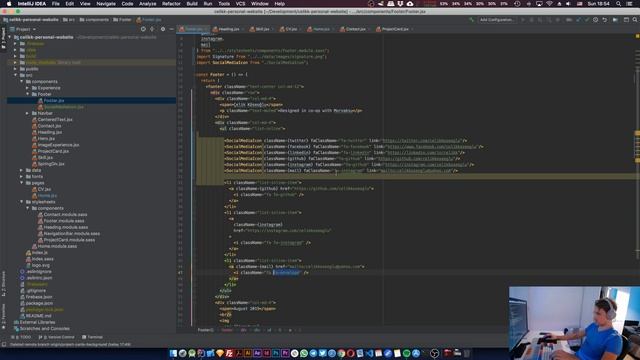Collapse the stylesheets folder
Viewport: 640px width, 360px height.
point(22,202)
